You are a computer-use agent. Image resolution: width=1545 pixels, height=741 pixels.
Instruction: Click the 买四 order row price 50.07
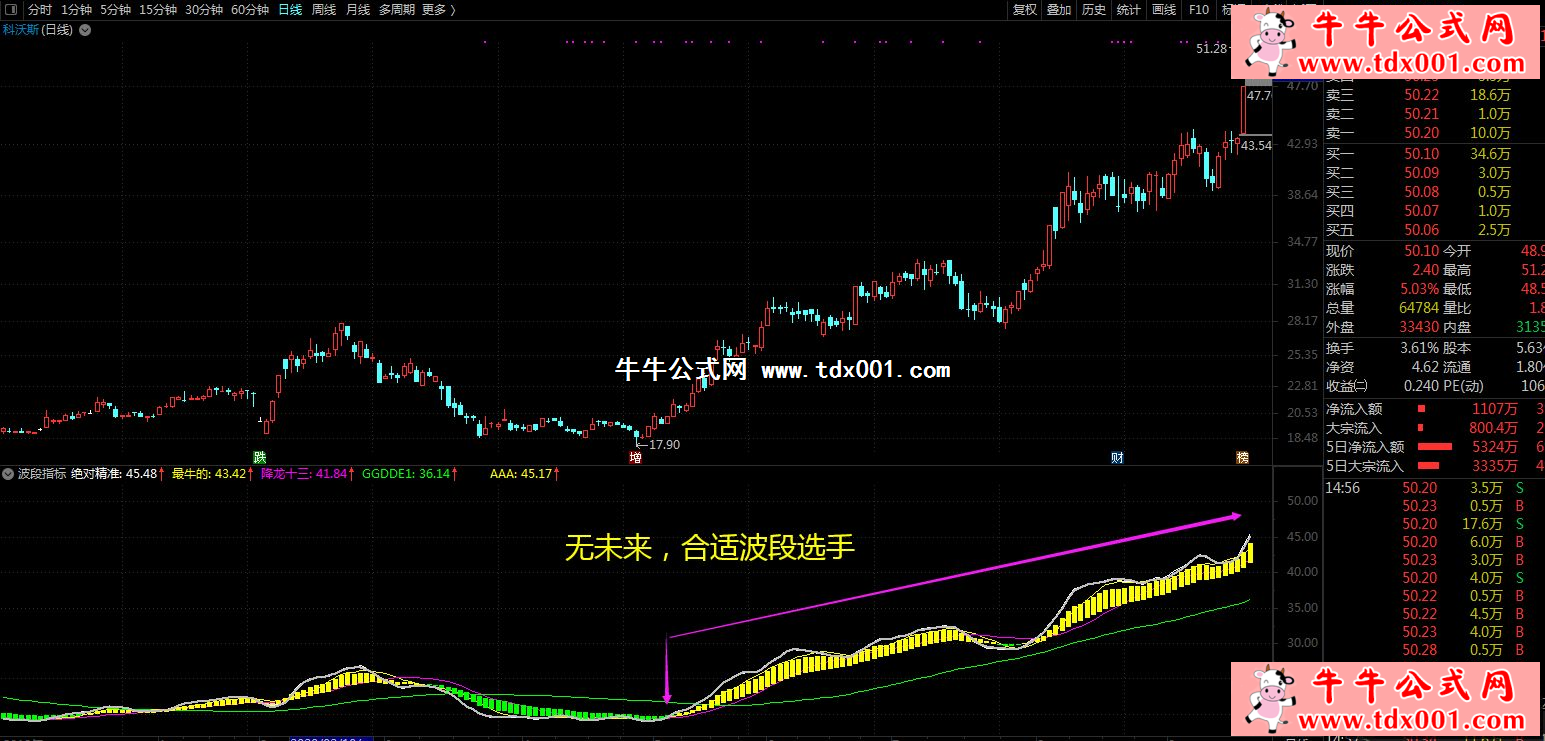tap(1422, 211)
